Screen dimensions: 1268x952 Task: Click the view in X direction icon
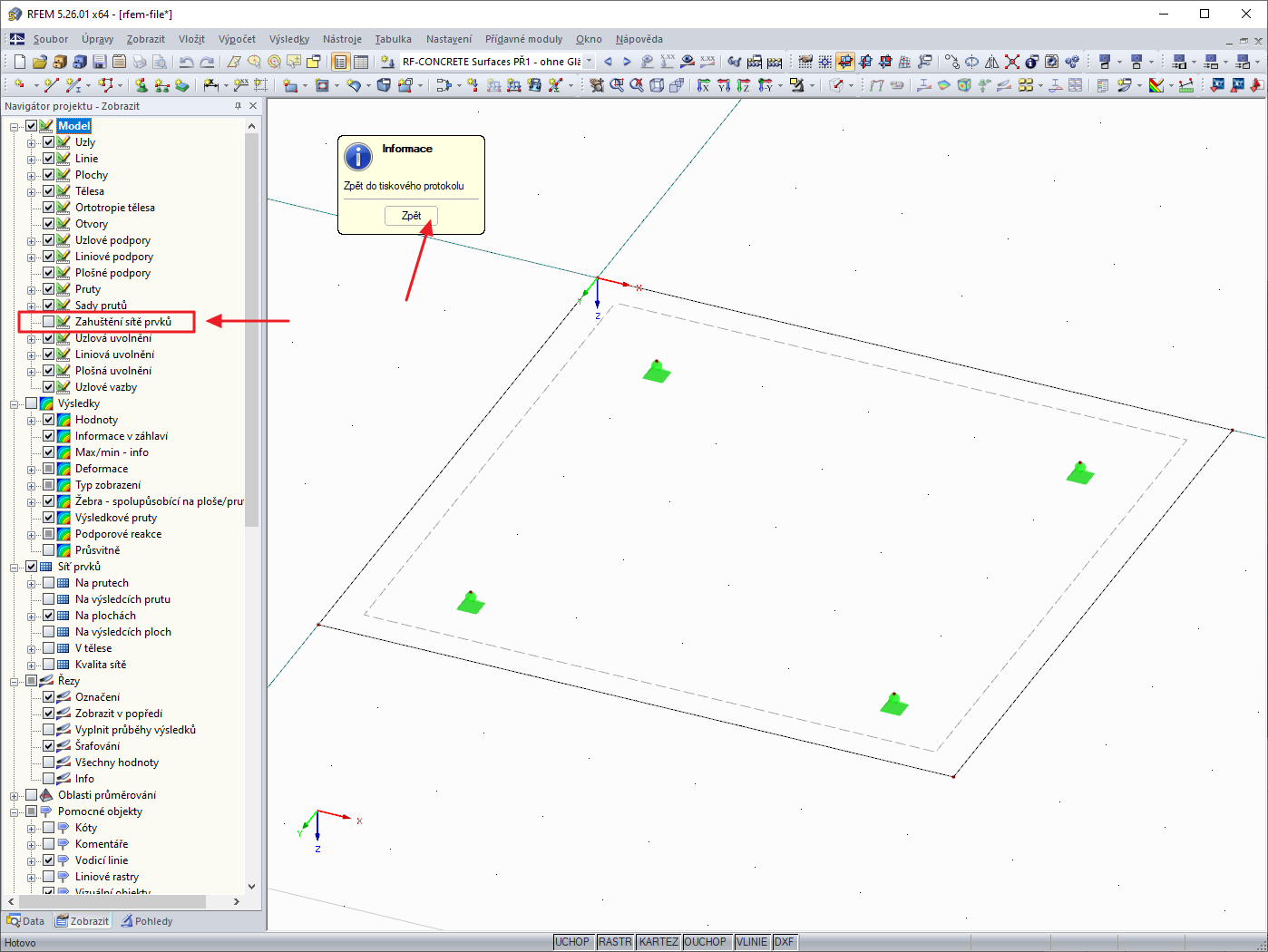coord(704,85)
